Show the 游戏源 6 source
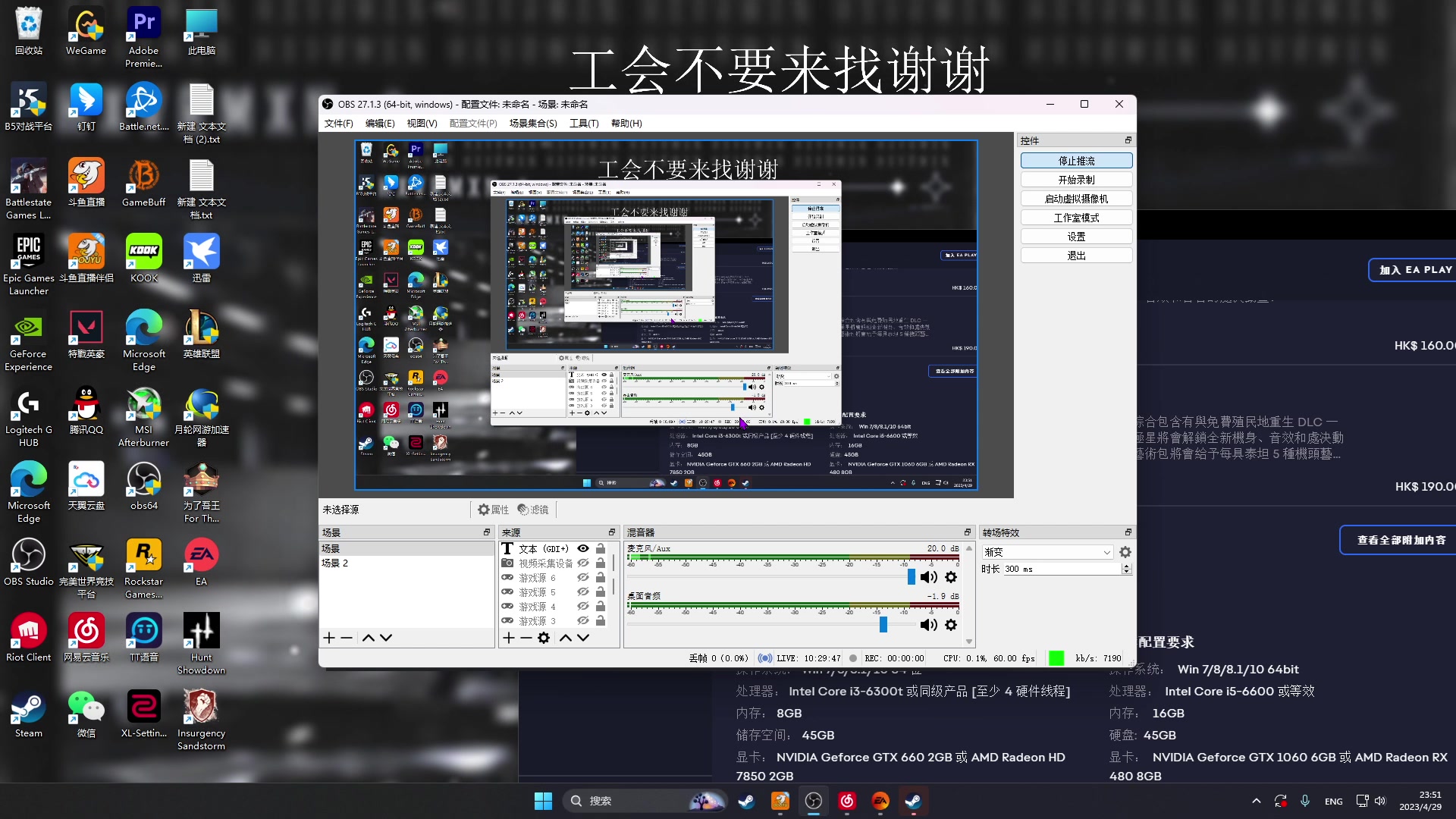1456x819 pixels. [583, 577]
